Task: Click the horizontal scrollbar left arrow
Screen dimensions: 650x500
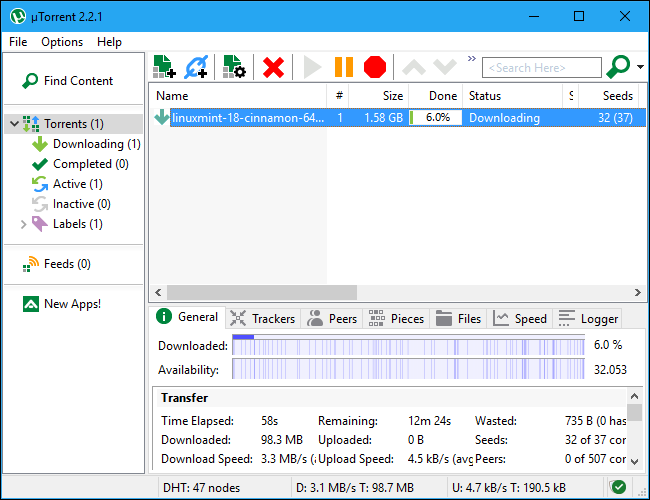Action: tap(158, 292)
